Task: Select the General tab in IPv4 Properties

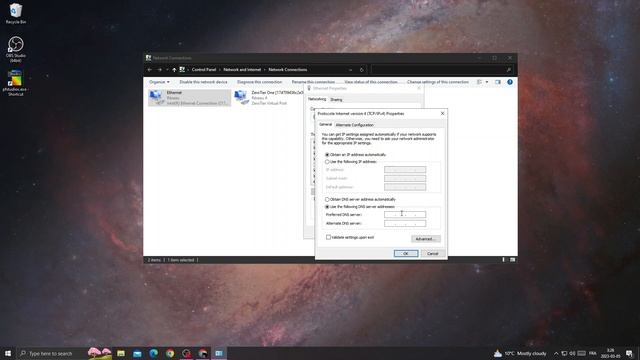Action: pyautogui.click(x=325, y=124)
